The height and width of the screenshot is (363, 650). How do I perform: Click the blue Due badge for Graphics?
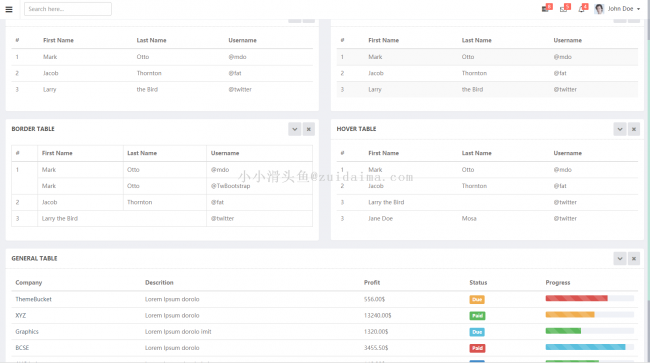click(477, 332)
